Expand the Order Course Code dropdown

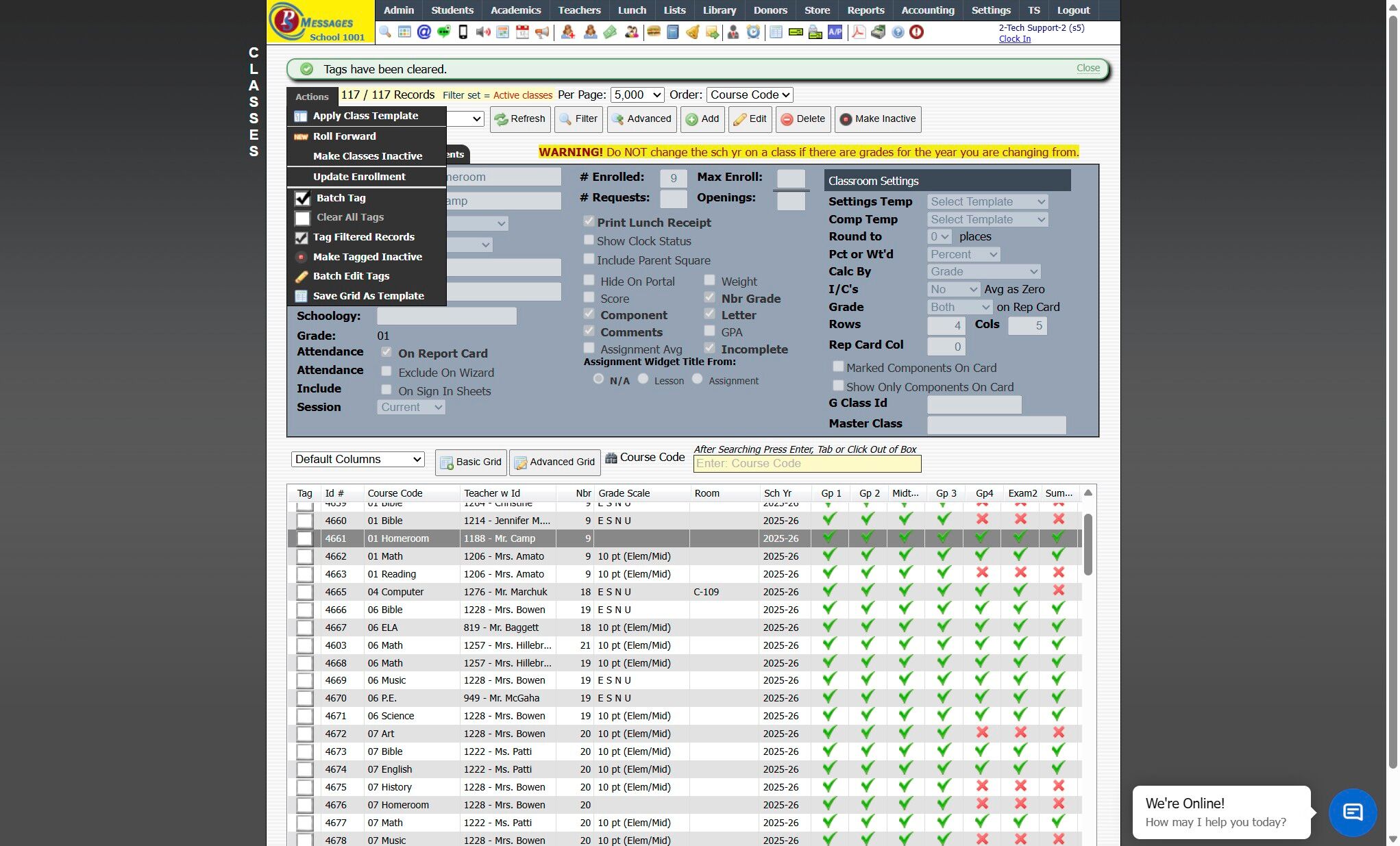[x=750, y=95]
